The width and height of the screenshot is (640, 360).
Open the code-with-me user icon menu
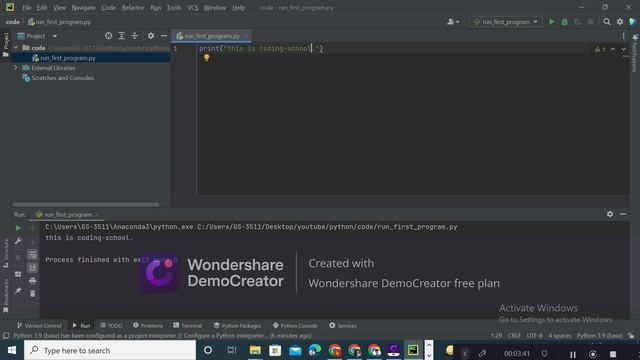(453, 22)
